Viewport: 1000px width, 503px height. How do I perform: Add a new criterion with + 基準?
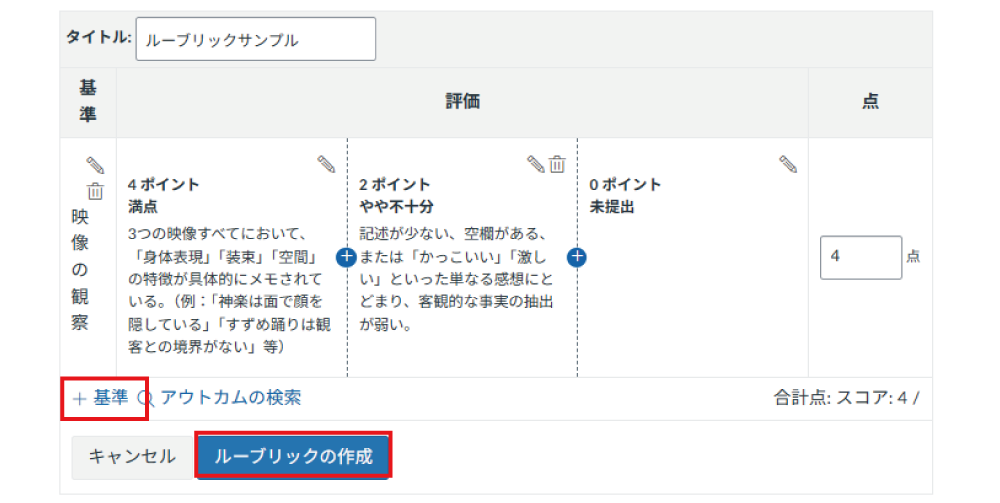(x=101, y=398)
